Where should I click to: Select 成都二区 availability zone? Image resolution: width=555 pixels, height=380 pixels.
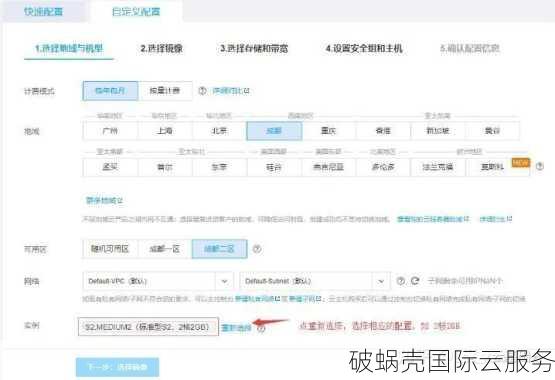[x=219, y=249]
